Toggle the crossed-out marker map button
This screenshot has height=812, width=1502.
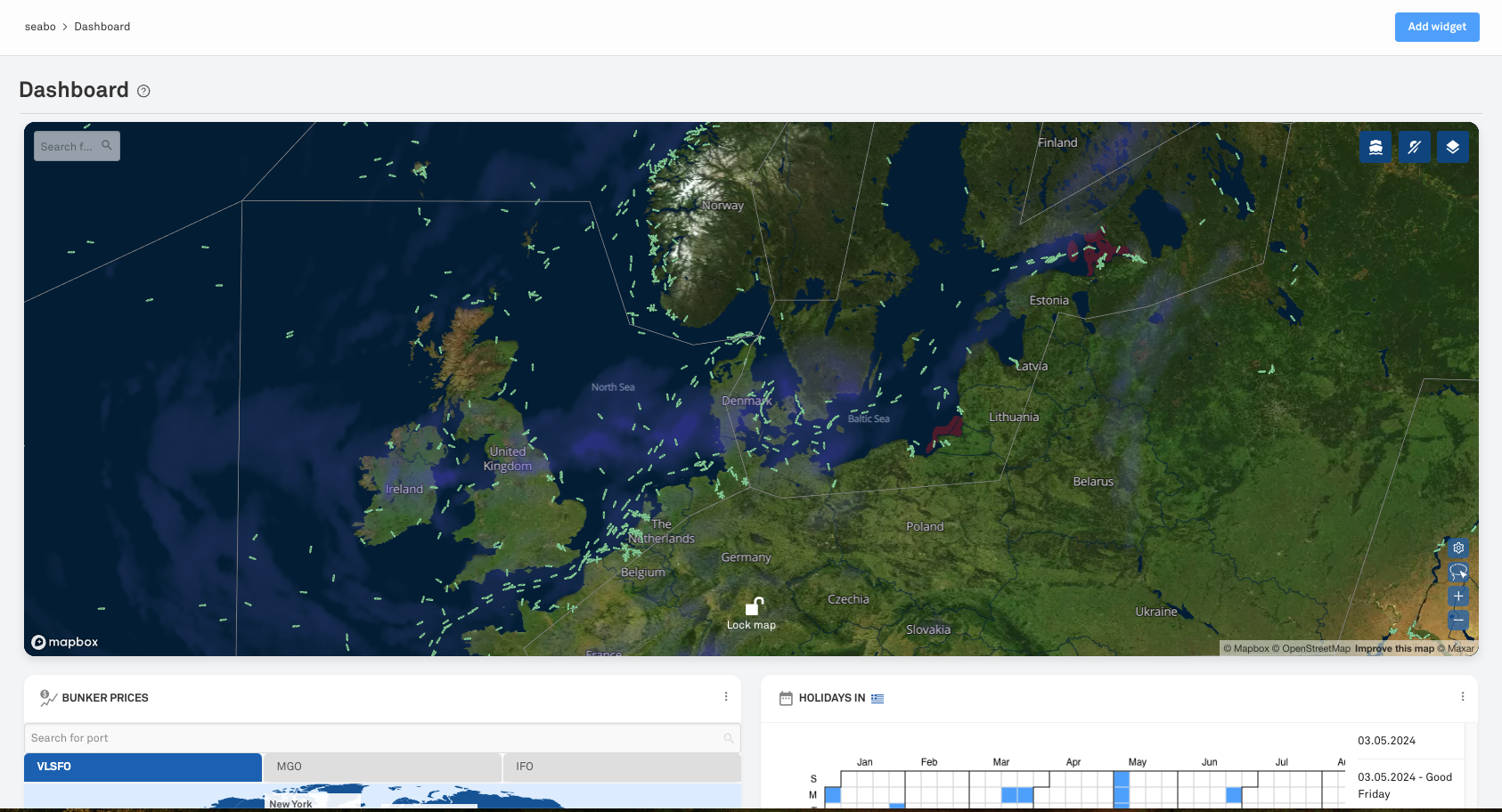(1414, 147)
